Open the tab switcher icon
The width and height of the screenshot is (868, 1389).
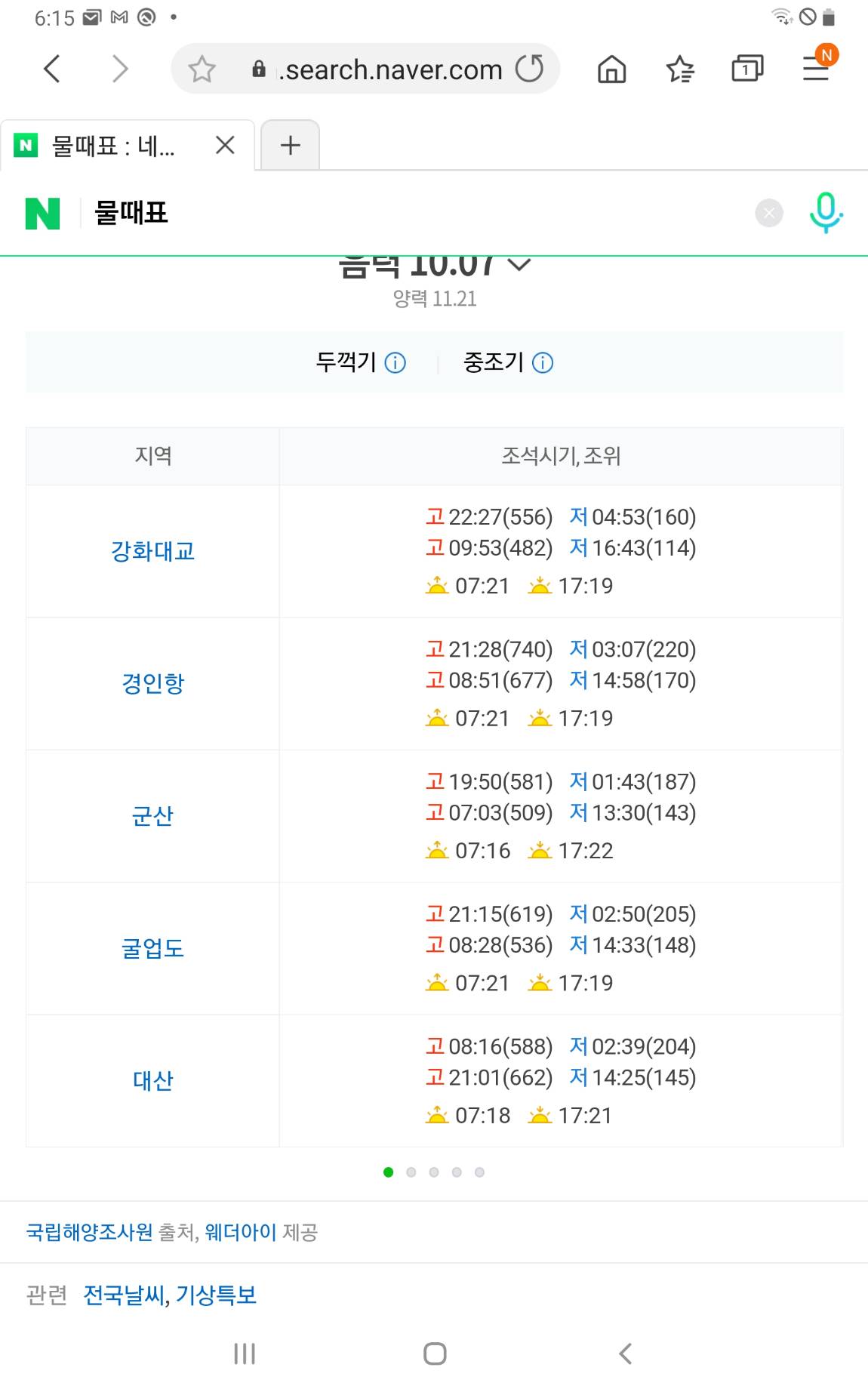(747, 69)
